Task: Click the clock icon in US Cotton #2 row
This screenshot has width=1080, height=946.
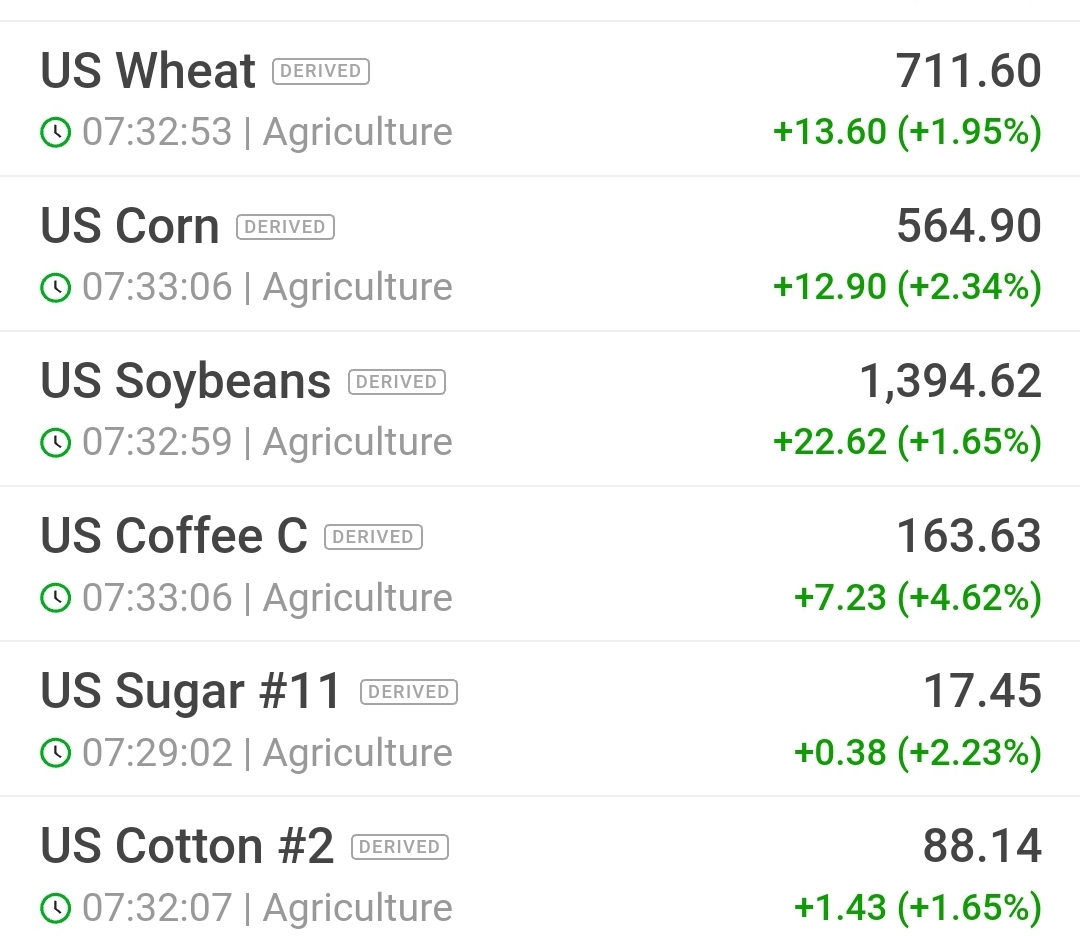Action: pos(55,908)
